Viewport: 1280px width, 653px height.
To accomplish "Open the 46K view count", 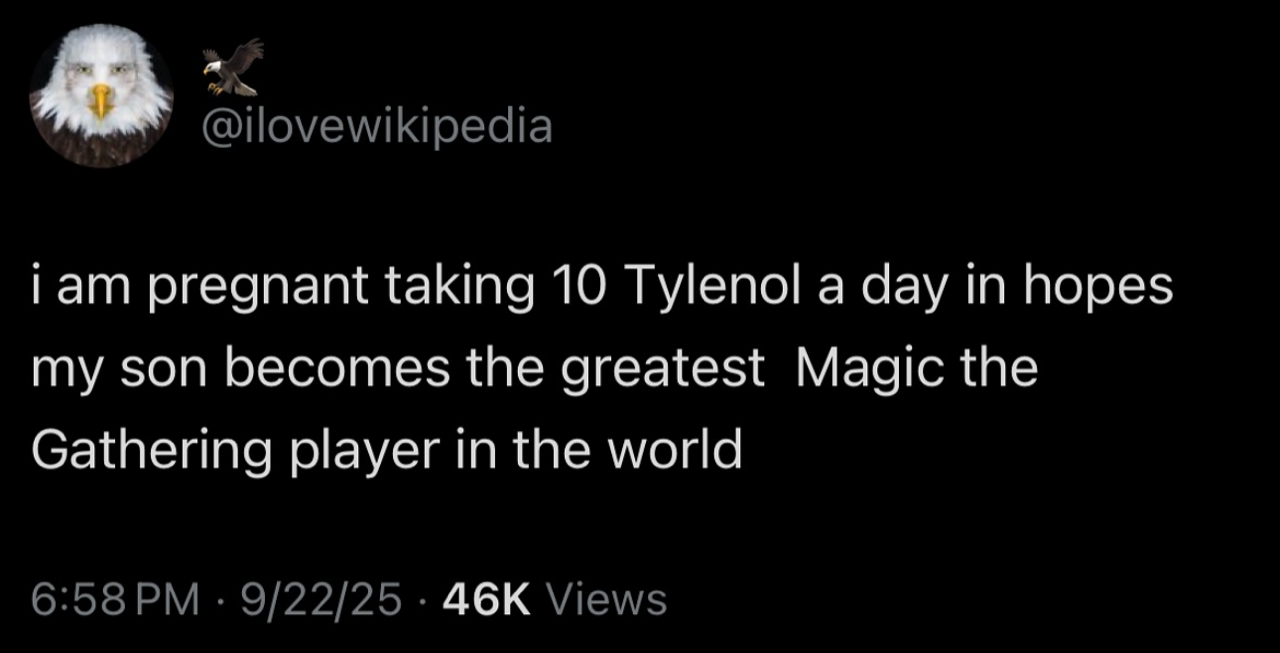I will point(486,599).
